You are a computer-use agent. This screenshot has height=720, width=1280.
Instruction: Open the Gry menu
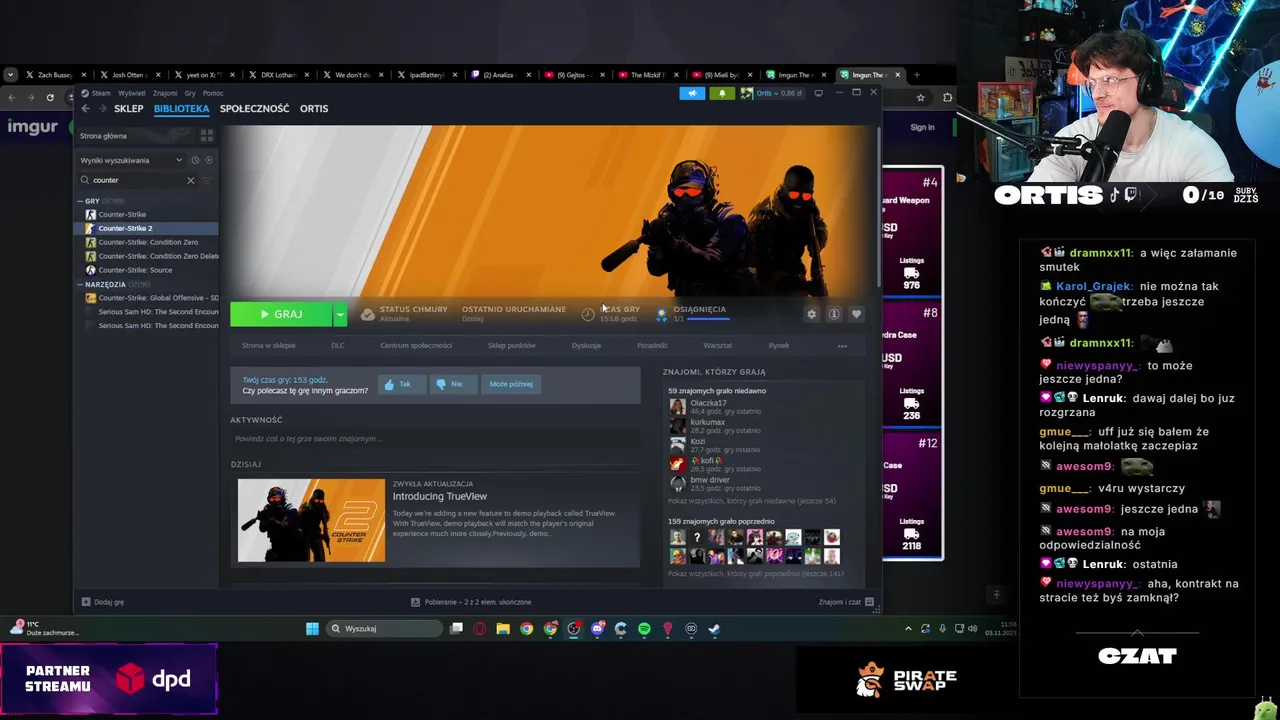pos(190,93)
